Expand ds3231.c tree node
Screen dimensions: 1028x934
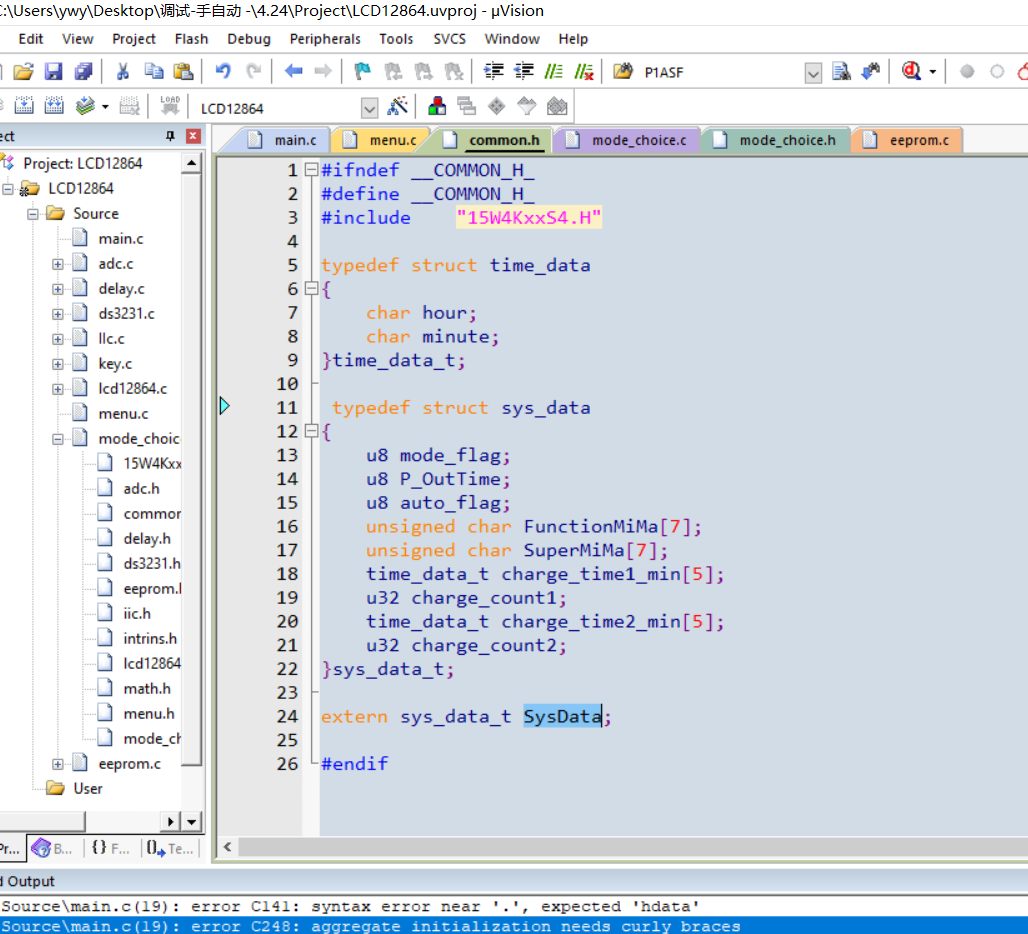(x=58, y=314)
